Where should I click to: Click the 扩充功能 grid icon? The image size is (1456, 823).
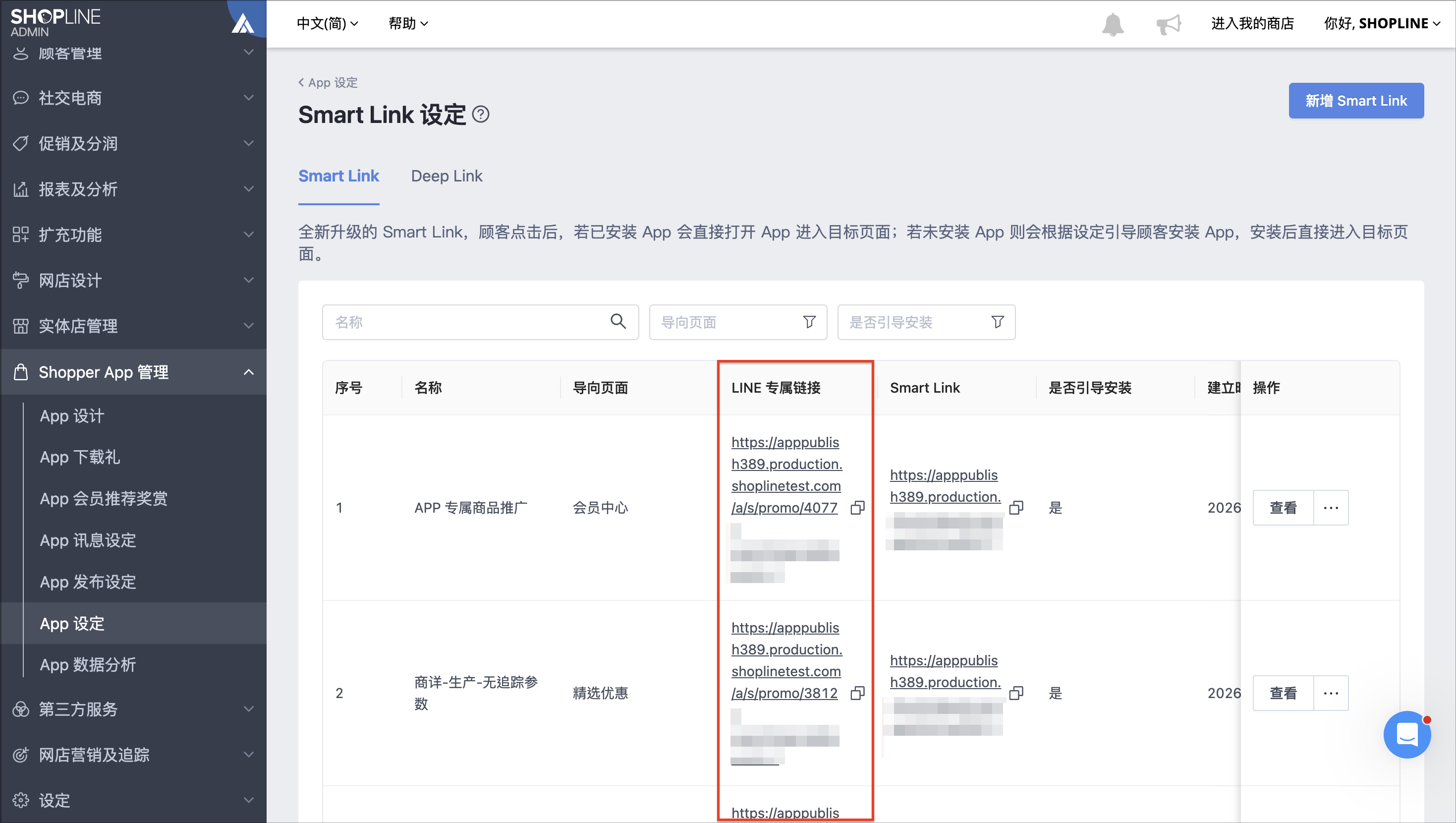21,234
